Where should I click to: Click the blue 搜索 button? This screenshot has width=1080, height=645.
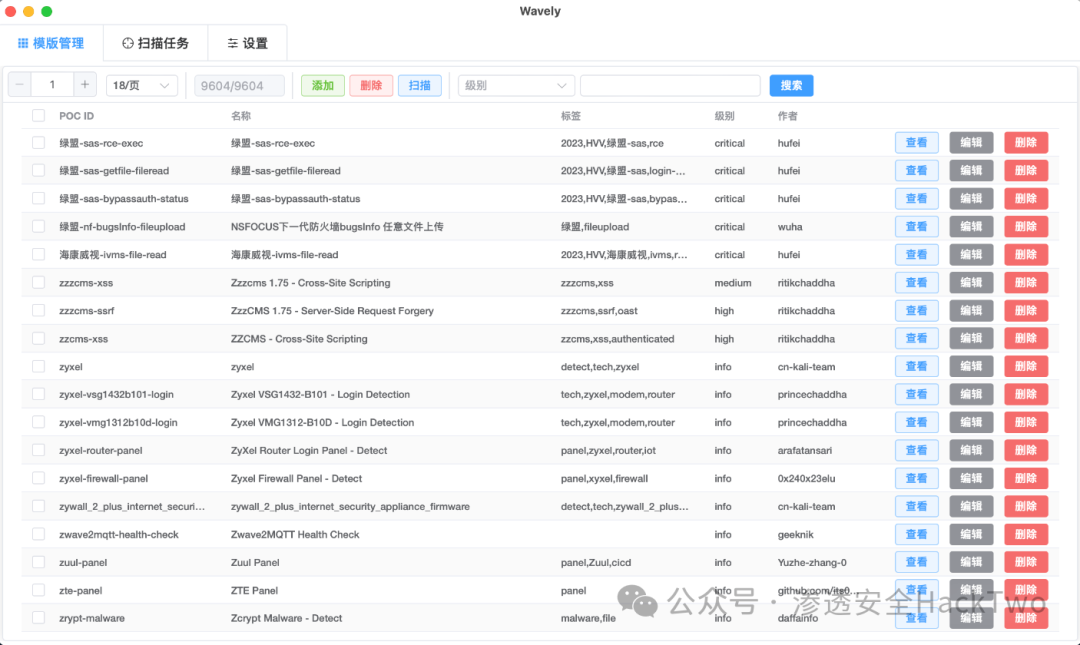coord(791,85)
